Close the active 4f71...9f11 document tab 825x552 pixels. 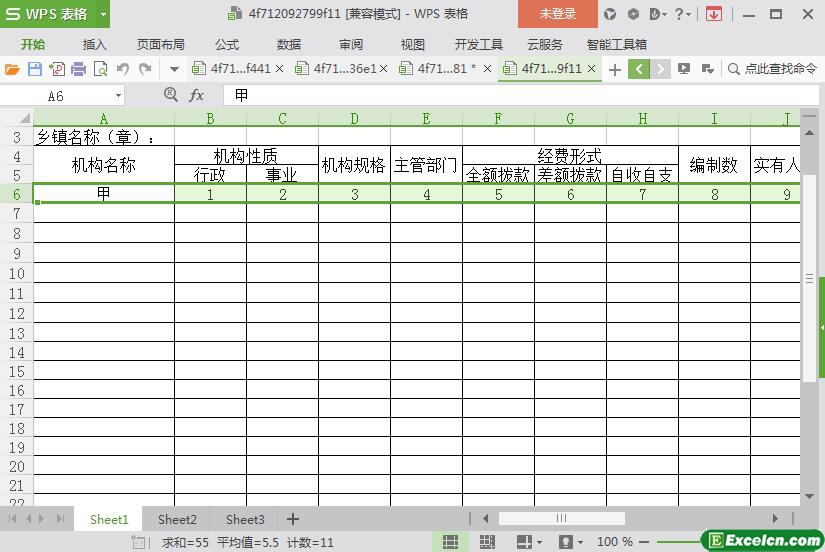(591, 68)
